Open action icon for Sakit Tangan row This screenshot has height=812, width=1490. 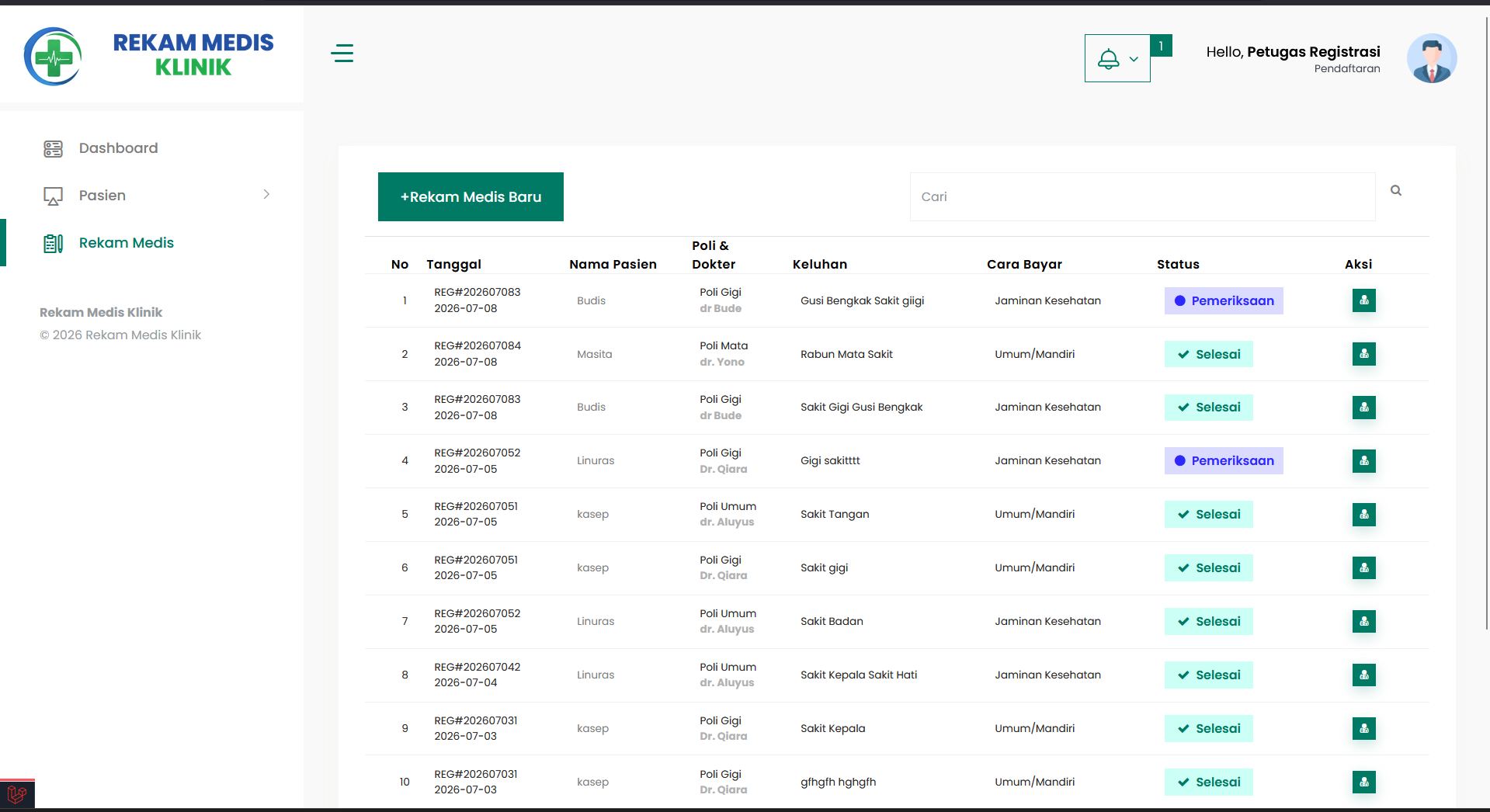pyautogui.click(x=1363, y=515)
